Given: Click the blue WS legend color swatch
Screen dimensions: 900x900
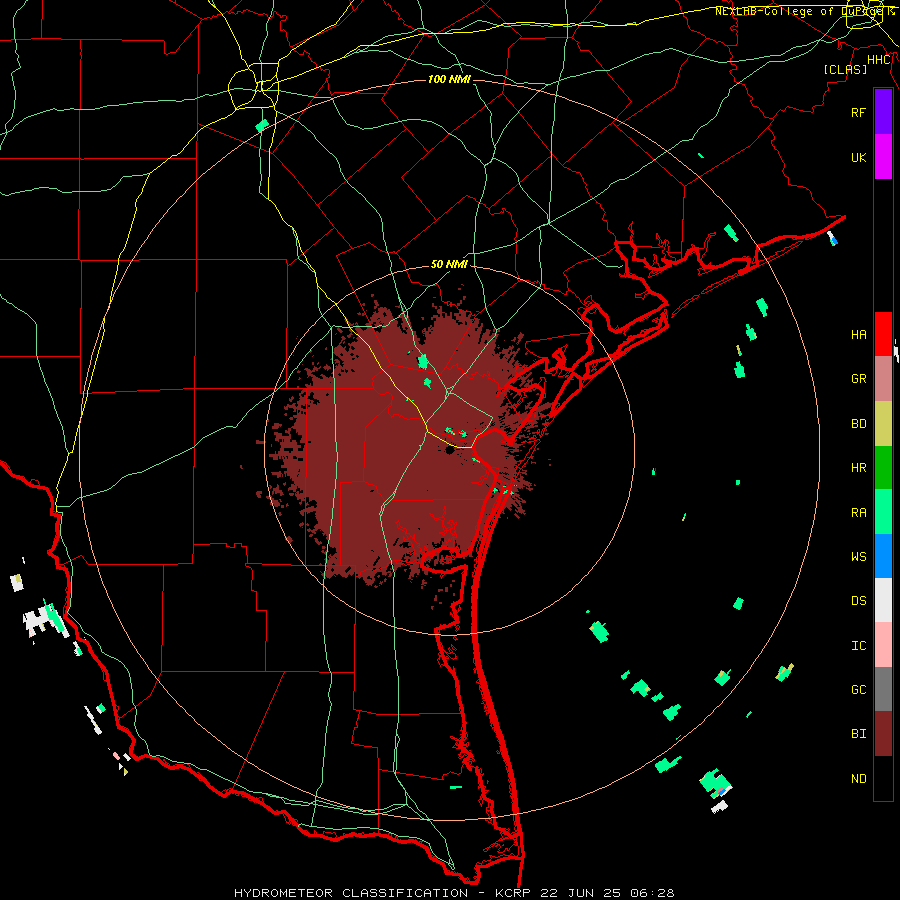Looking at the screenshot, I should 883,556.
